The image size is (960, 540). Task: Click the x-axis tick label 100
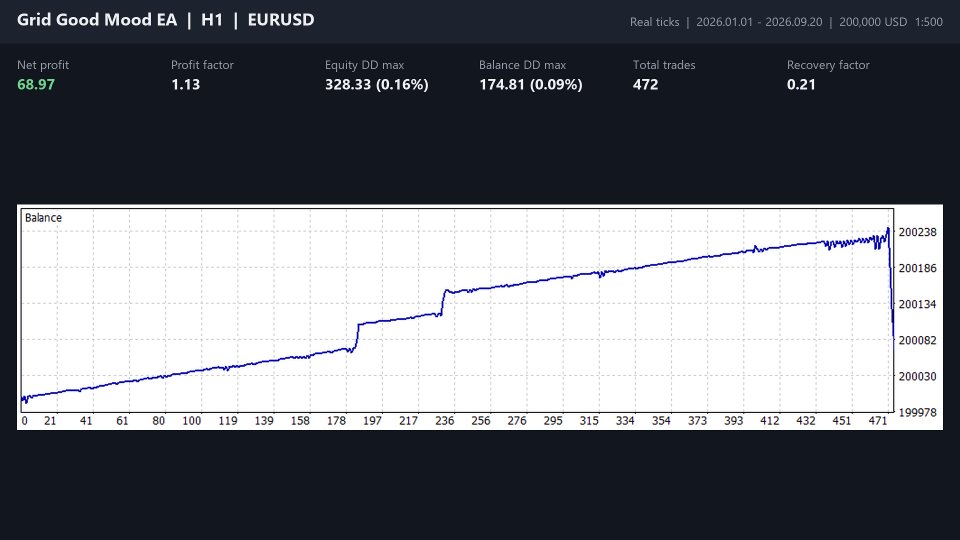click(192, 421)
